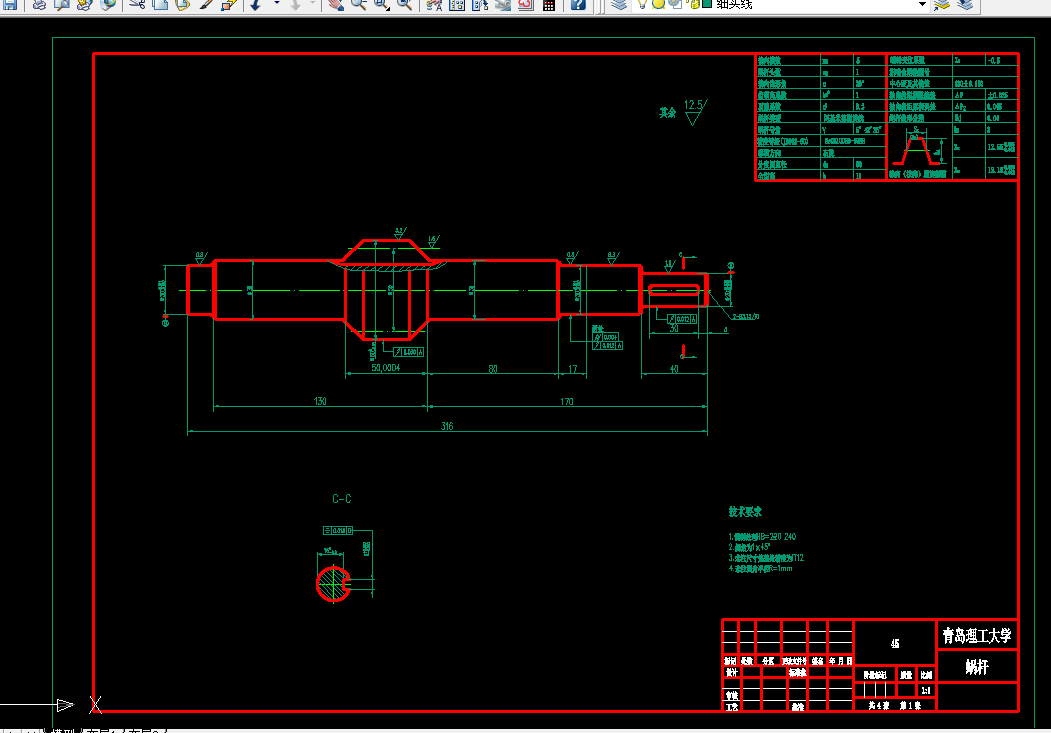This screenshot has height=733, width=1051.
Task: Click the Layer Previous icon
Action: coord(965,4)
